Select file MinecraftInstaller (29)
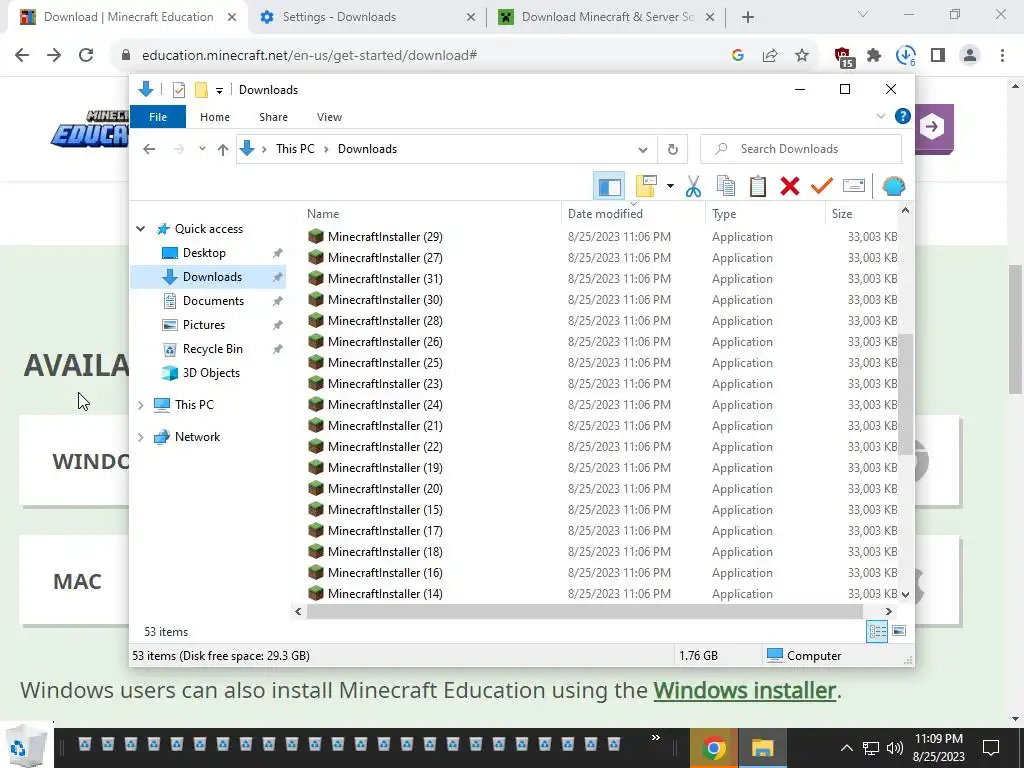 [385, 236]
